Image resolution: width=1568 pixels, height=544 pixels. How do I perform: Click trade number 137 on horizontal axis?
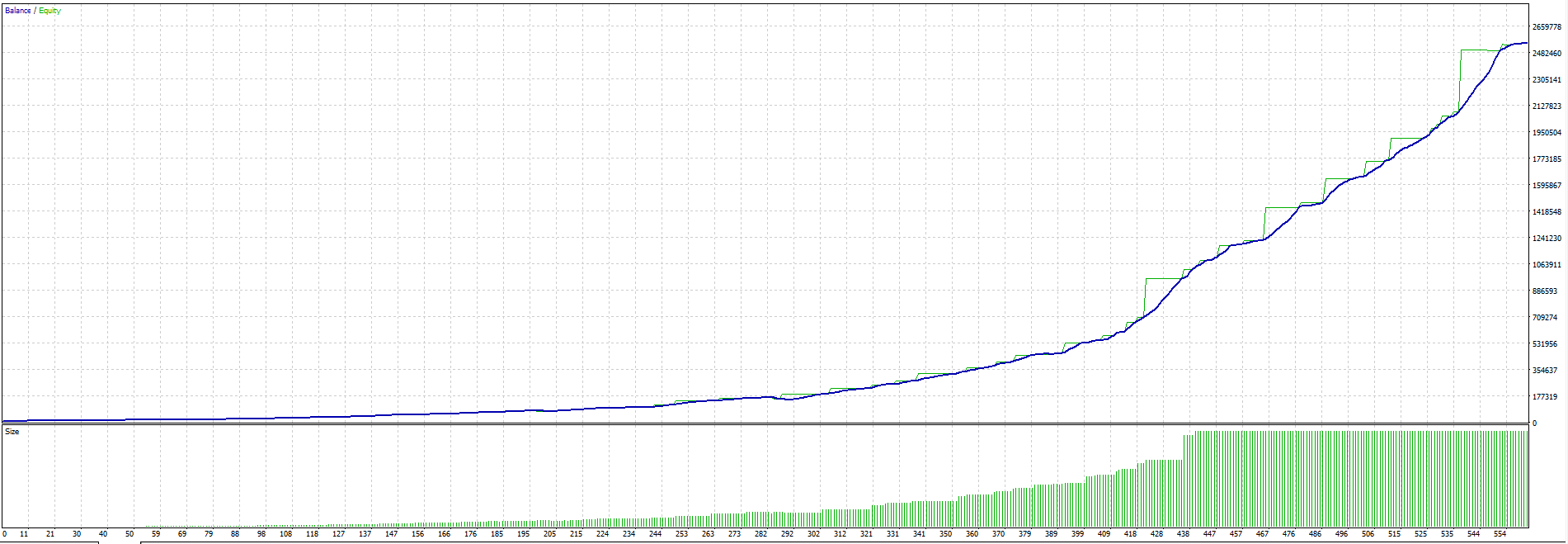pyautogui.click(x=365, y=534)
